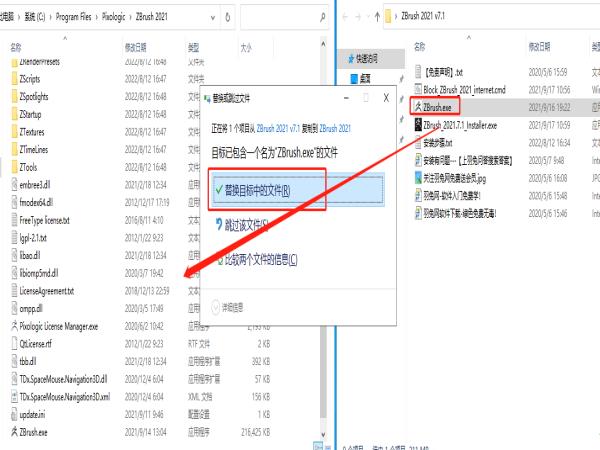Viewport: 600px width, 450px height.
Task: Click scroll up arrow of left file list
Action: [x=323, y=44]
